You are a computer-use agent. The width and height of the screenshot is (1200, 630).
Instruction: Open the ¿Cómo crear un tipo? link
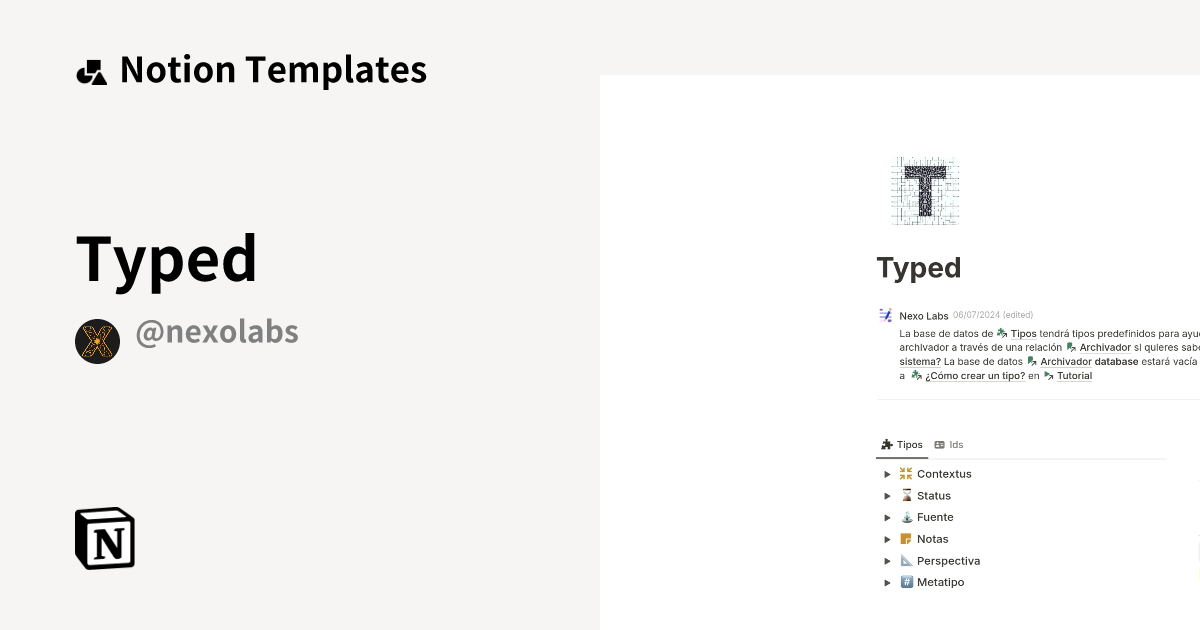click(x=975, y=375)
